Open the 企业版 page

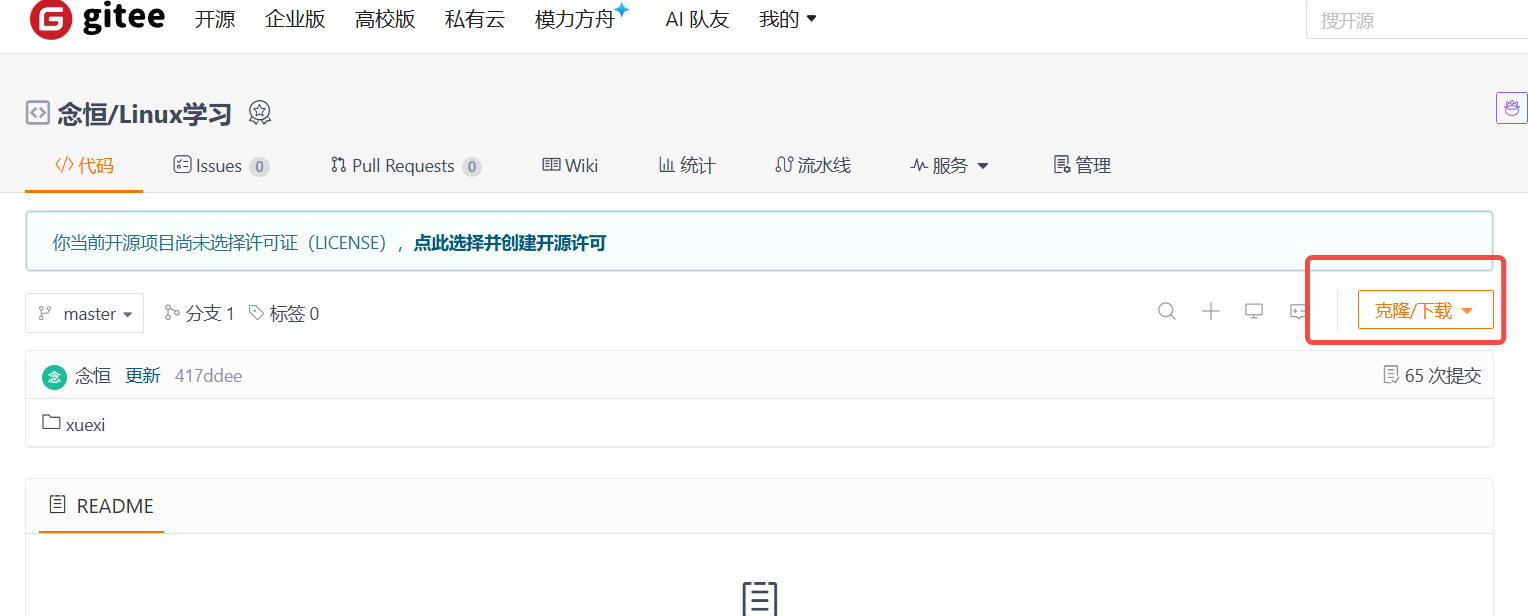295,19
